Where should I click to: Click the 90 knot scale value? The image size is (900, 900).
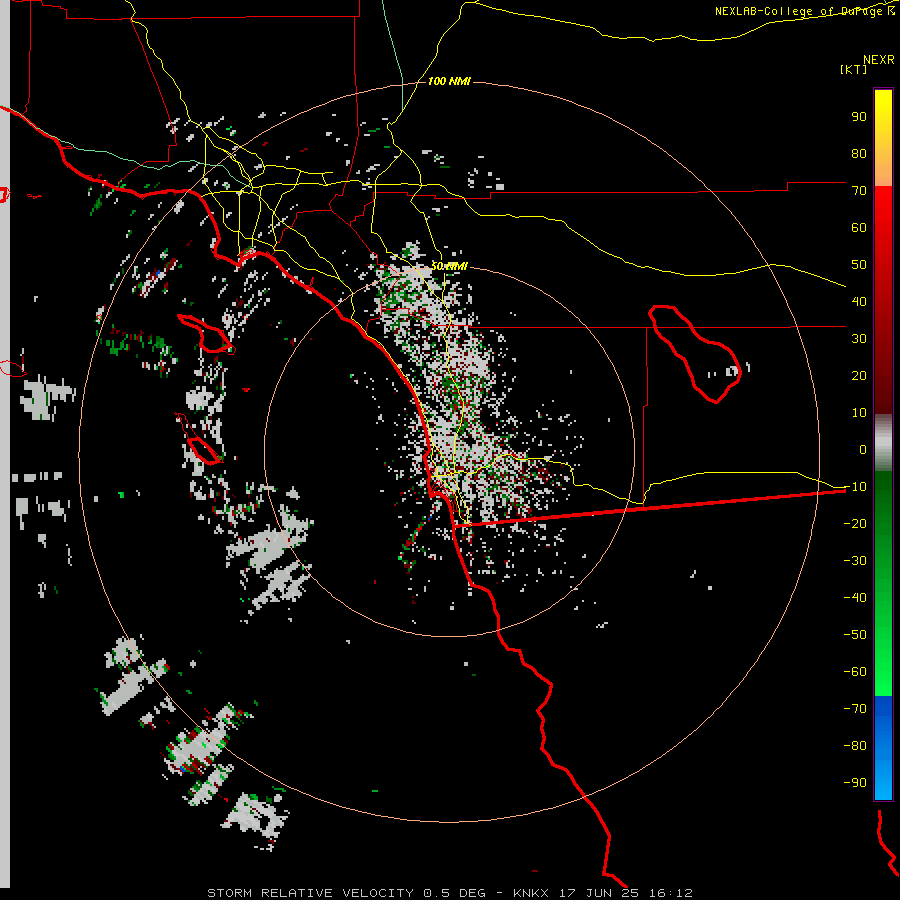point(859,117)
